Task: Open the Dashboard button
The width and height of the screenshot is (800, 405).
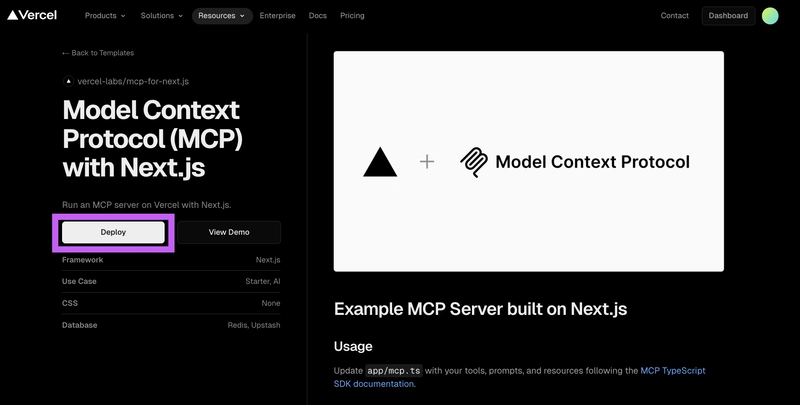Action: (728, 16)
